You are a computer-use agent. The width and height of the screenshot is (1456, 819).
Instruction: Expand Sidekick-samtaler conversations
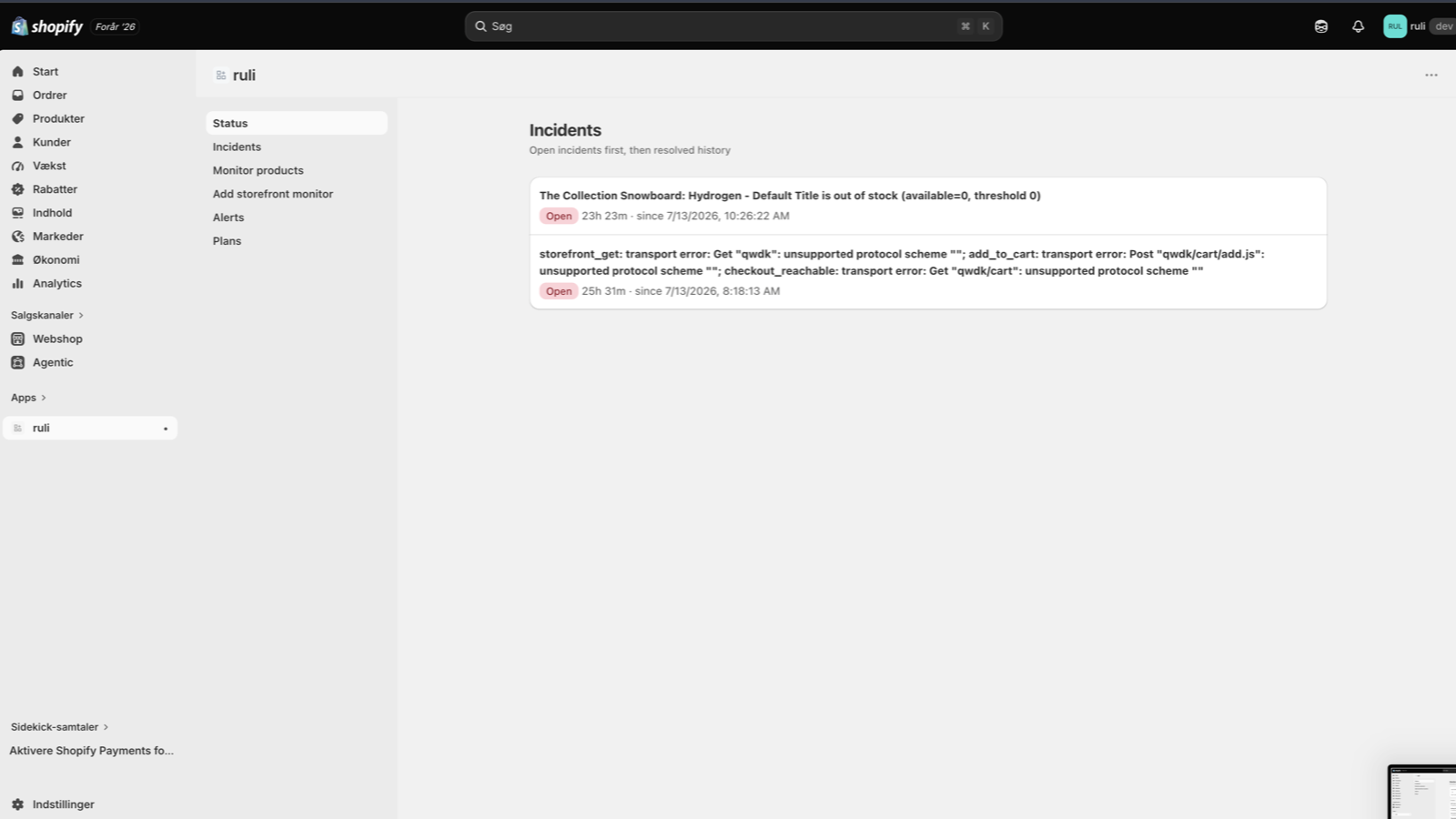[x=60, y=727]
